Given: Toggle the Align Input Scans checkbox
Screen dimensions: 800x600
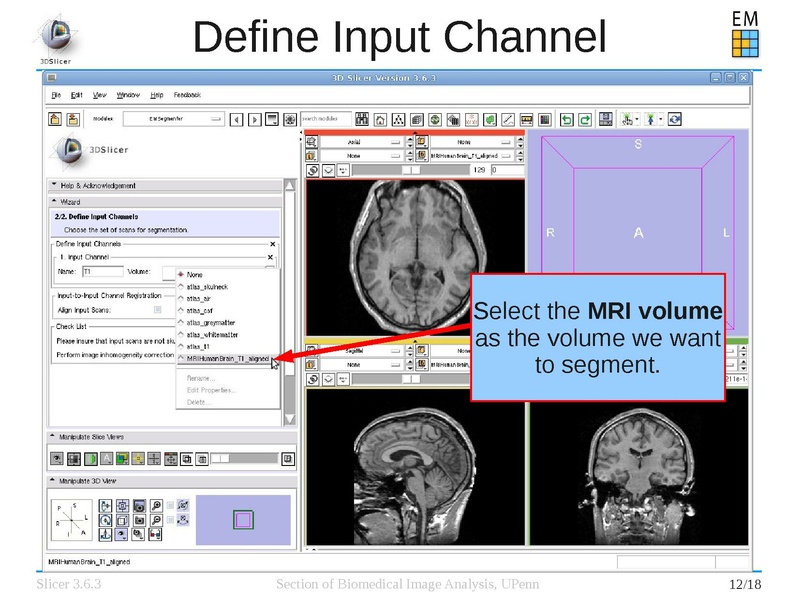Looking at the screenshot, I should [157, 310].
